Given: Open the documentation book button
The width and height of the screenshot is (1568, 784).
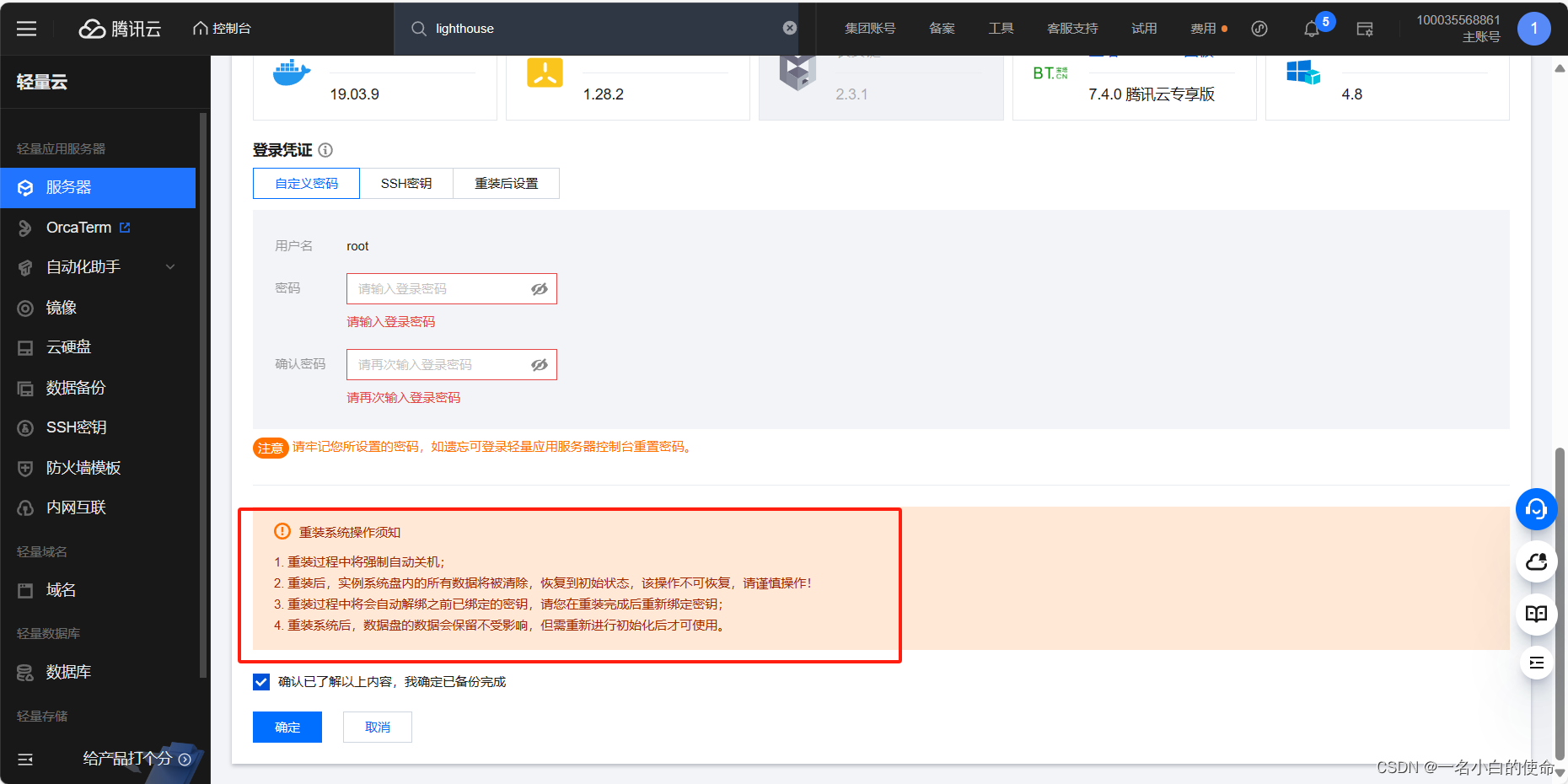Looking at the screenshot, I should click(x=1536, y=614).
